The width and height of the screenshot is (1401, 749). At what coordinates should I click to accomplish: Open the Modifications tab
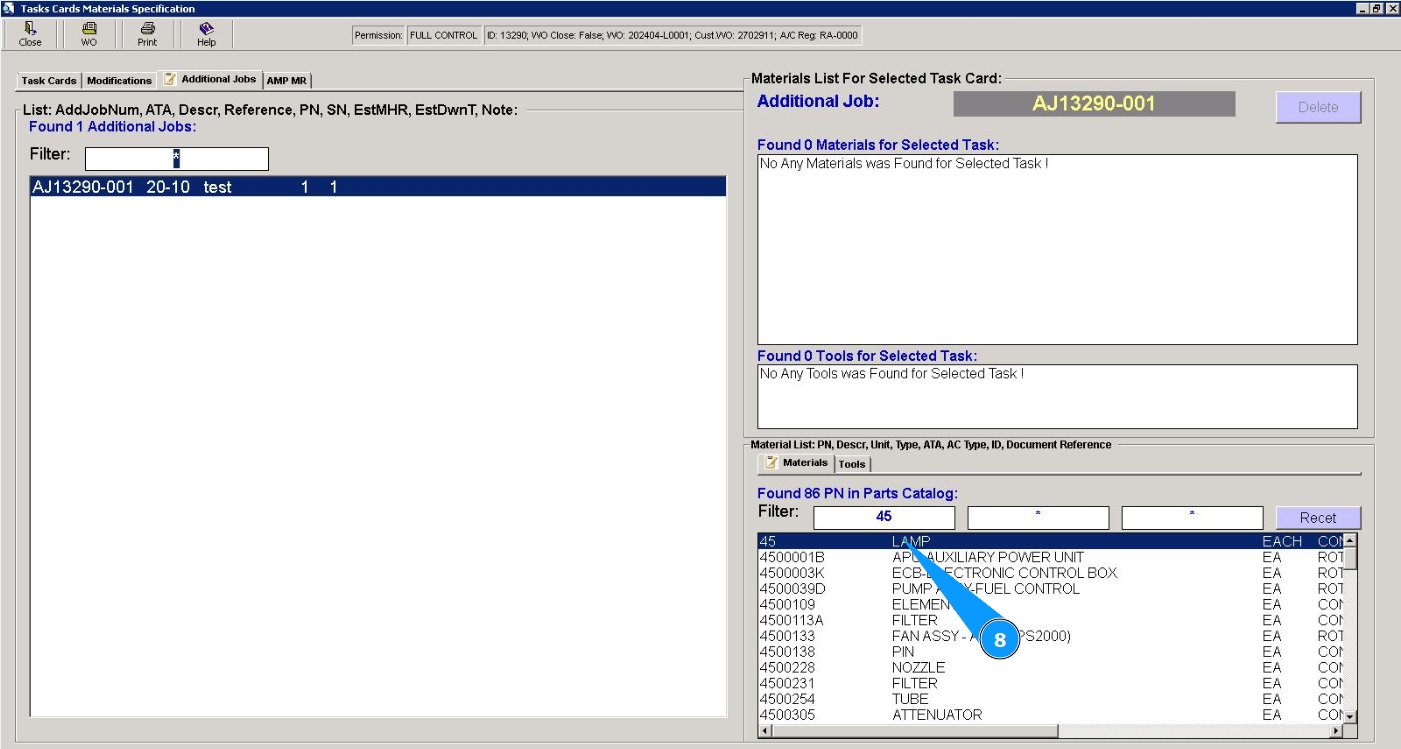tap(119, 81)
